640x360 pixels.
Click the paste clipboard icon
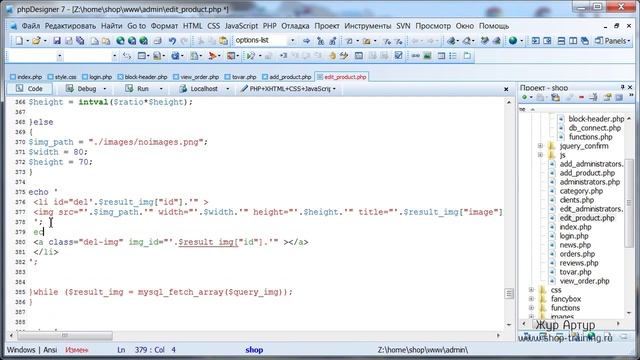click(223, 40)
